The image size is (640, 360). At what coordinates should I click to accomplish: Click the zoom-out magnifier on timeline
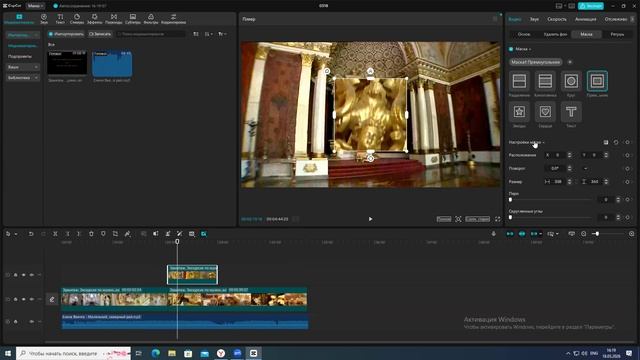pyautogui.click(x=584, y=234)
